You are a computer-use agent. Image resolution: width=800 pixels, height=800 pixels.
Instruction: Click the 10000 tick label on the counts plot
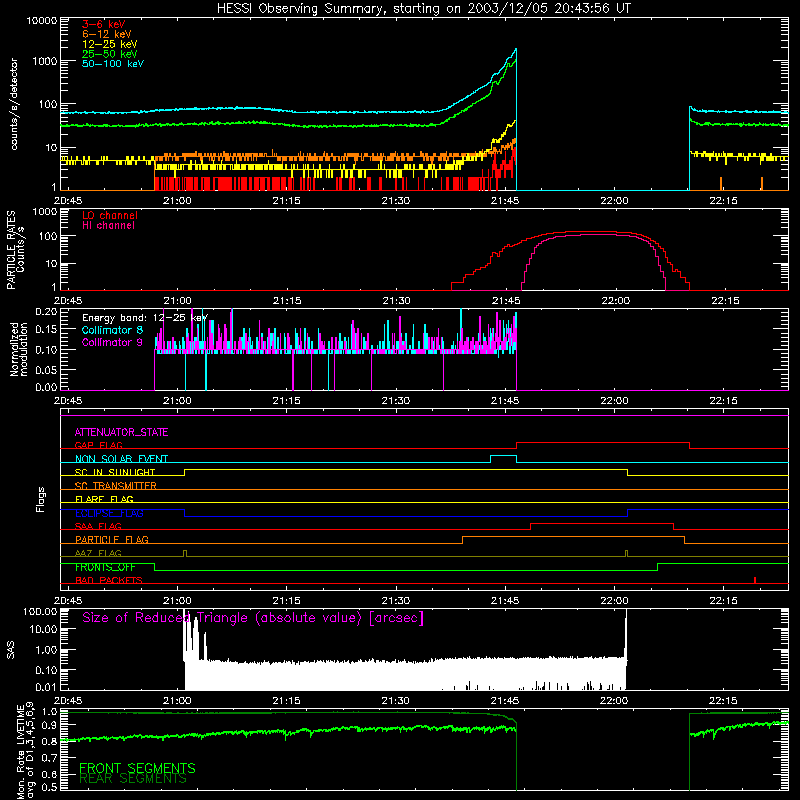pos(42,21)
